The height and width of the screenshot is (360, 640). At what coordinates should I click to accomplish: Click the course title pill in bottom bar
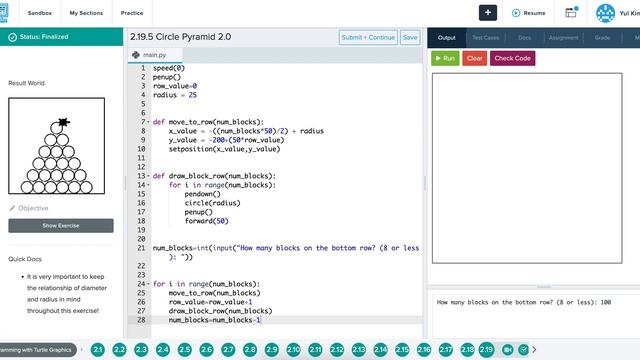[x=38, y=350]
